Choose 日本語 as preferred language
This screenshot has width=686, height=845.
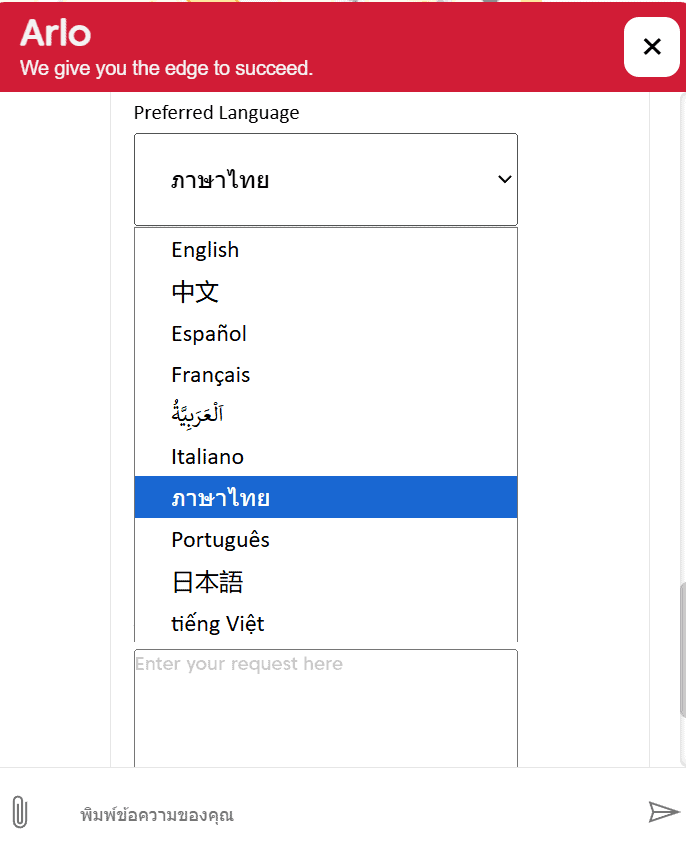(207, 582)
